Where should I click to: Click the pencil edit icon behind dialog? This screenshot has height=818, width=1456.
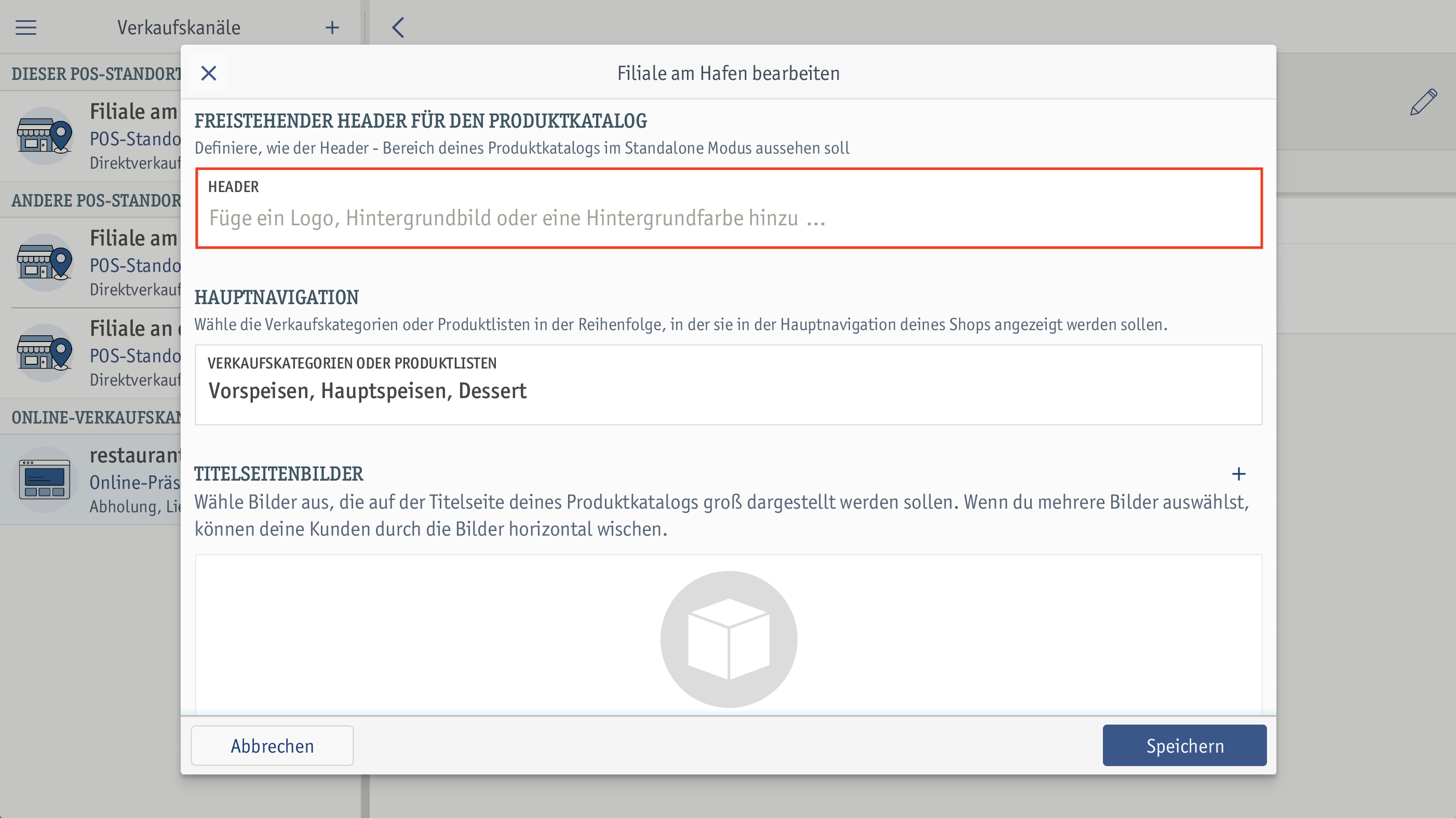[x=1423, y=102]
